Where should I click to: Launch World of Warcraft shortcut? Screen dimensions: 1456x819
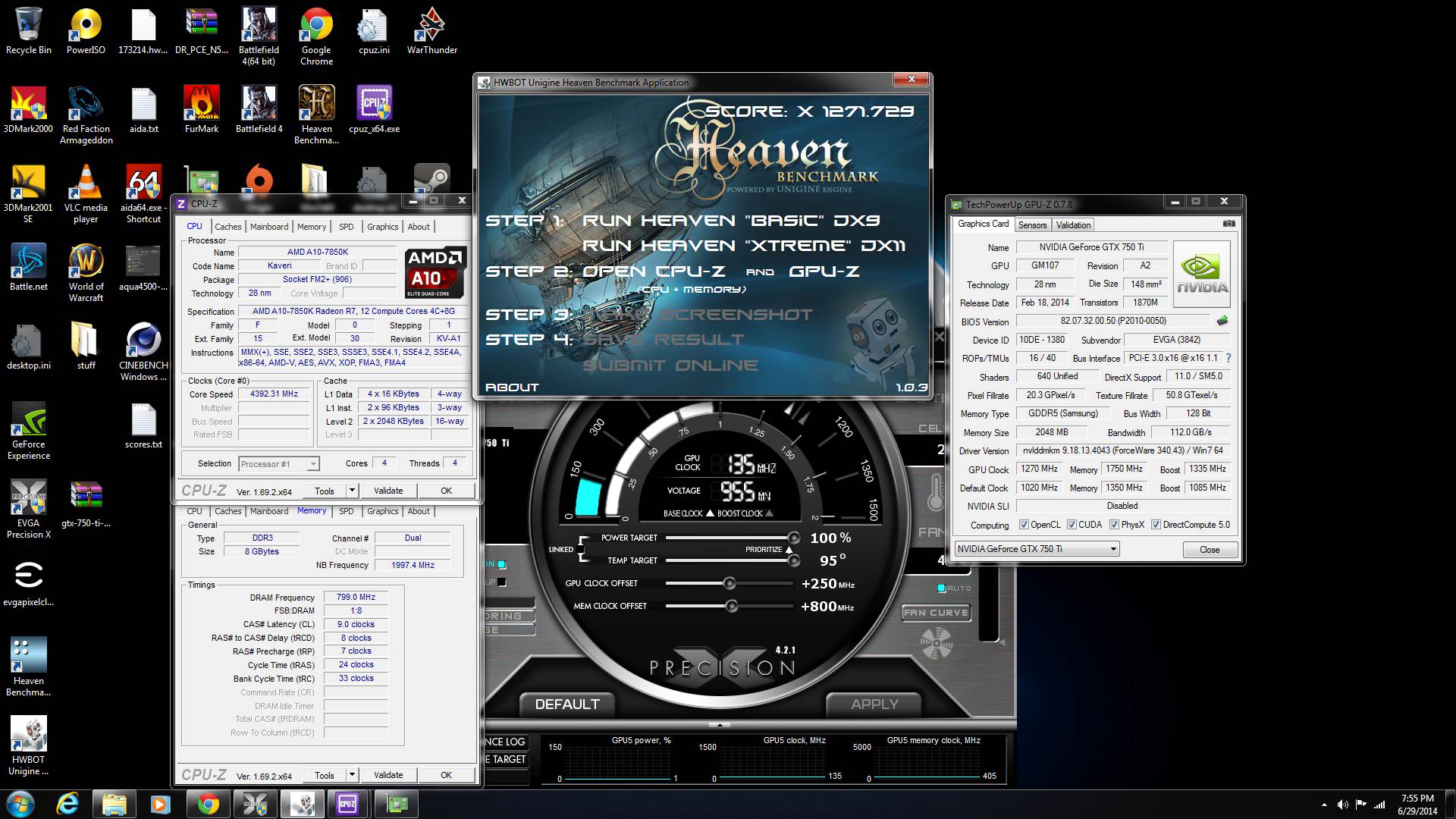click(x=86, y=273)
